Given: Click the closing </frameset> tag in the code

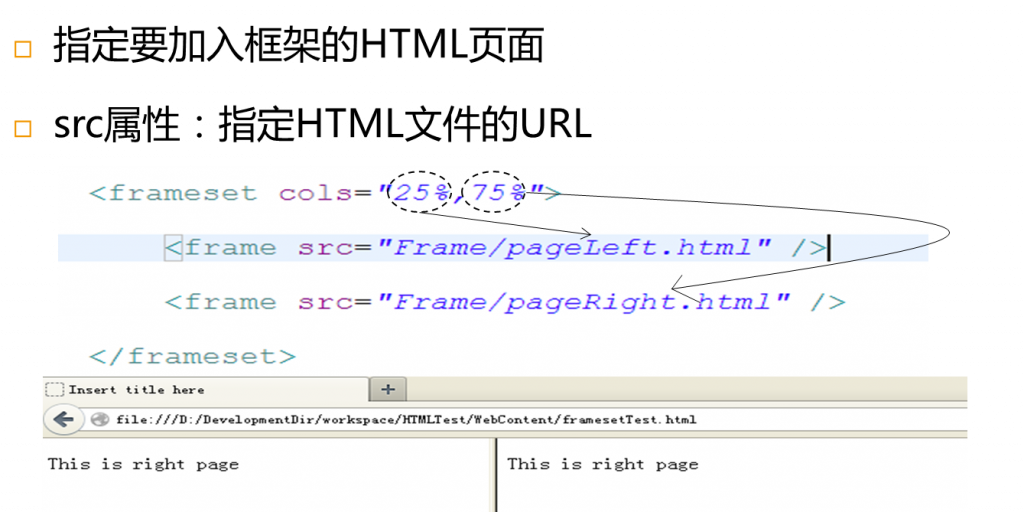Looking at the screenshot, I should 193,357.
